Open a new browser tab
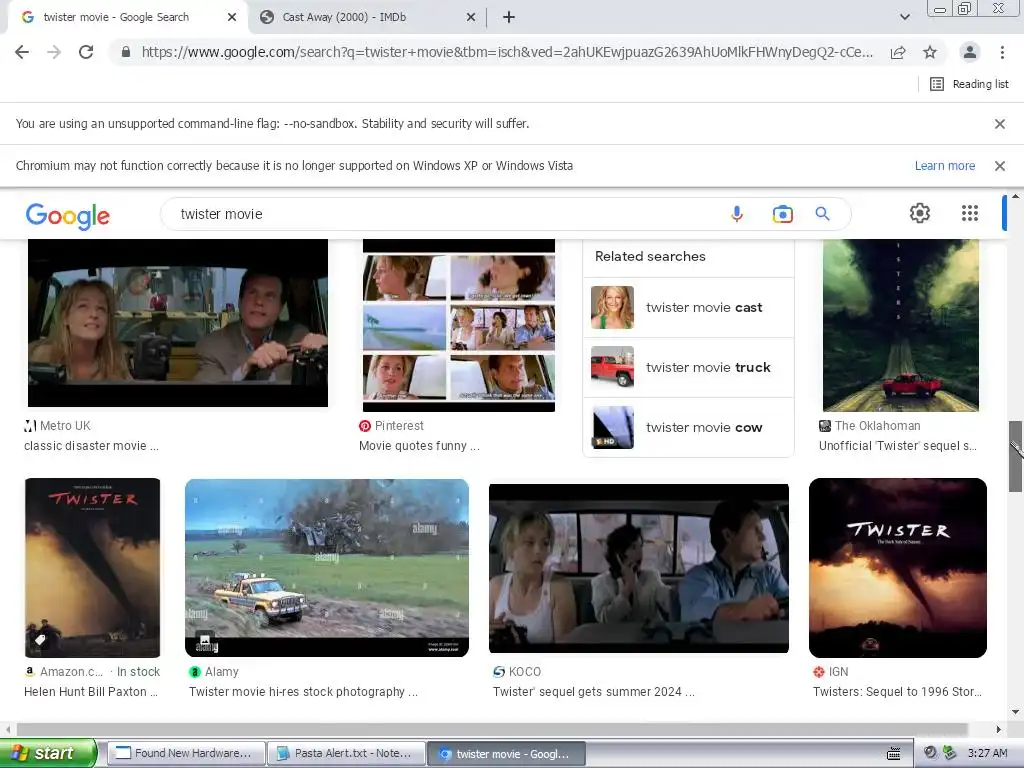Image resolution: width=1024 pixels, height=768 pixels. tap(509, 18)
